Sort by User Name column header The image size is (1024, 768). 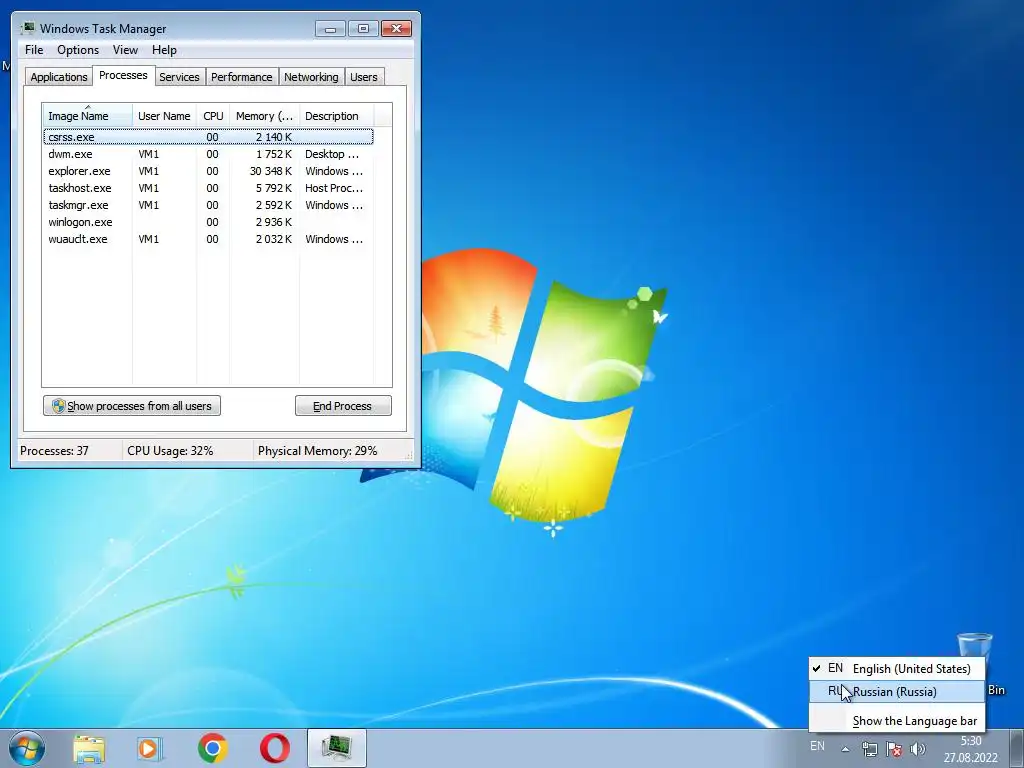pos(165,116)
